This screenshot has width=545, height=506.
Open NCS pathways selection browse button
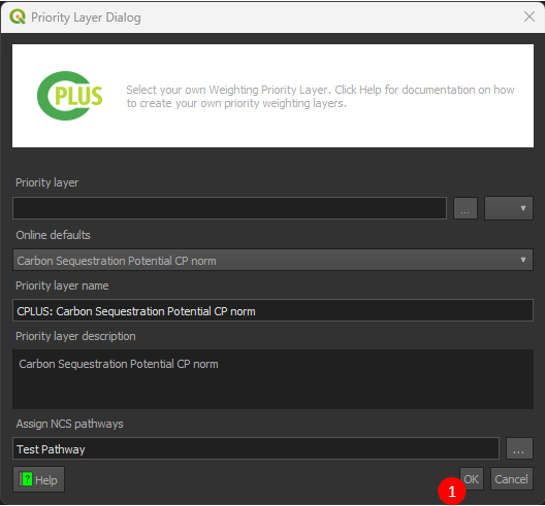tap(519, 449)
